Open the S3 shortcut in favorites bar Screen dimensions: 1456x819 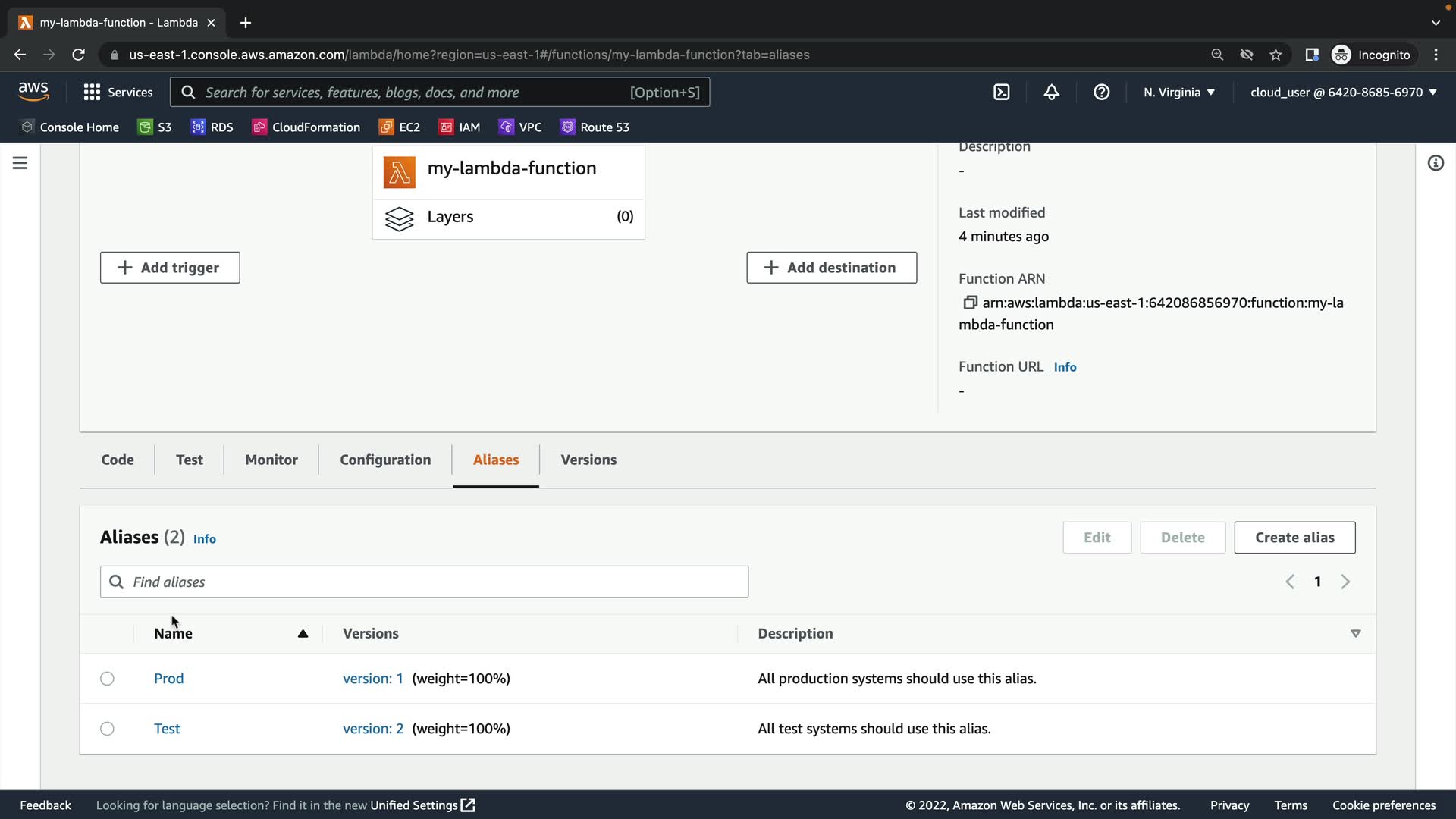[x=155, y=127]
